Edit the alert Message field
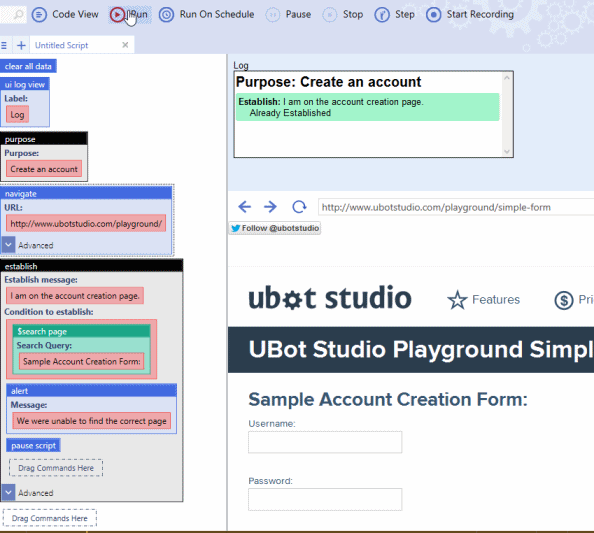Viewport: 594px width, 533px height. (x=91, y=421)
